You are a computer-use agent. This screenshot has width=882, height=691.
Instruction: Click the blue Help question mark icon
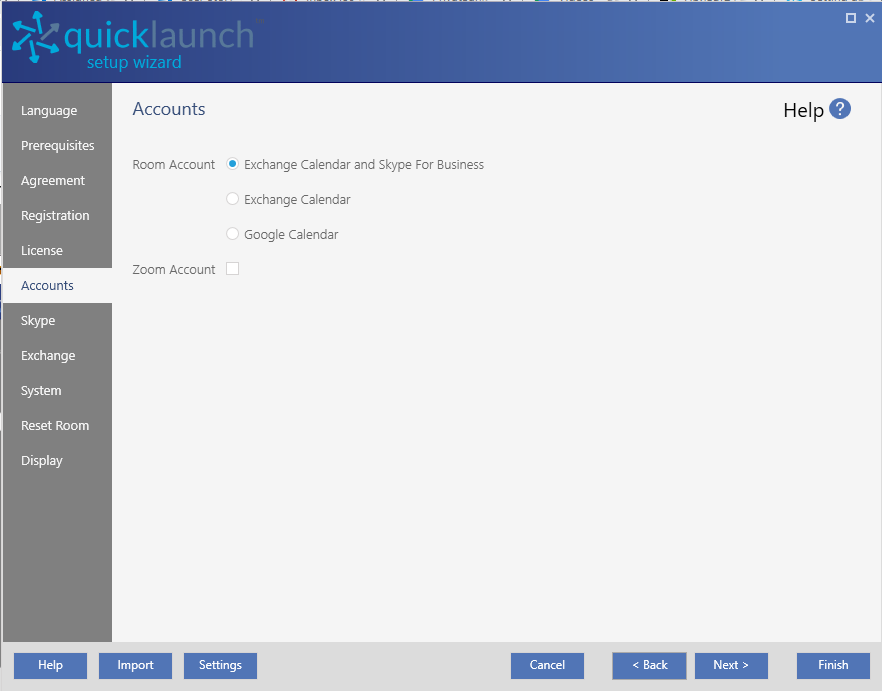pyautogui.click(x=840, y=109)
